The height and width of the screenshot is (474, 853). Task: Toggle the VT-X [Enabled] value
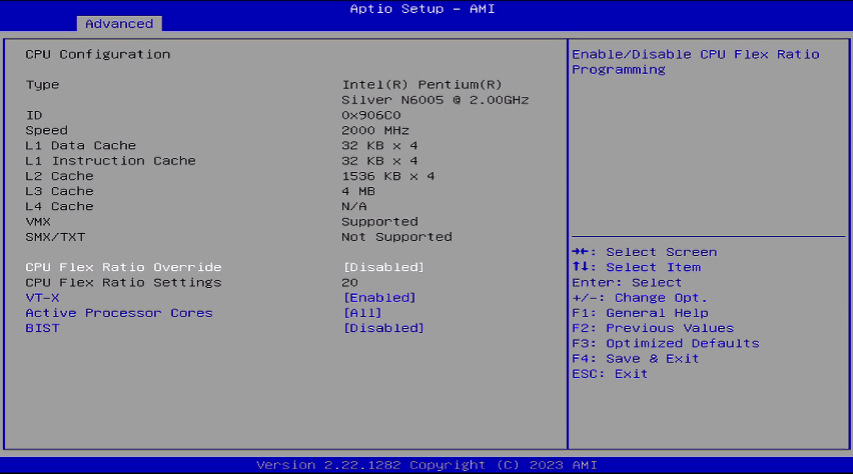point(379,298)
